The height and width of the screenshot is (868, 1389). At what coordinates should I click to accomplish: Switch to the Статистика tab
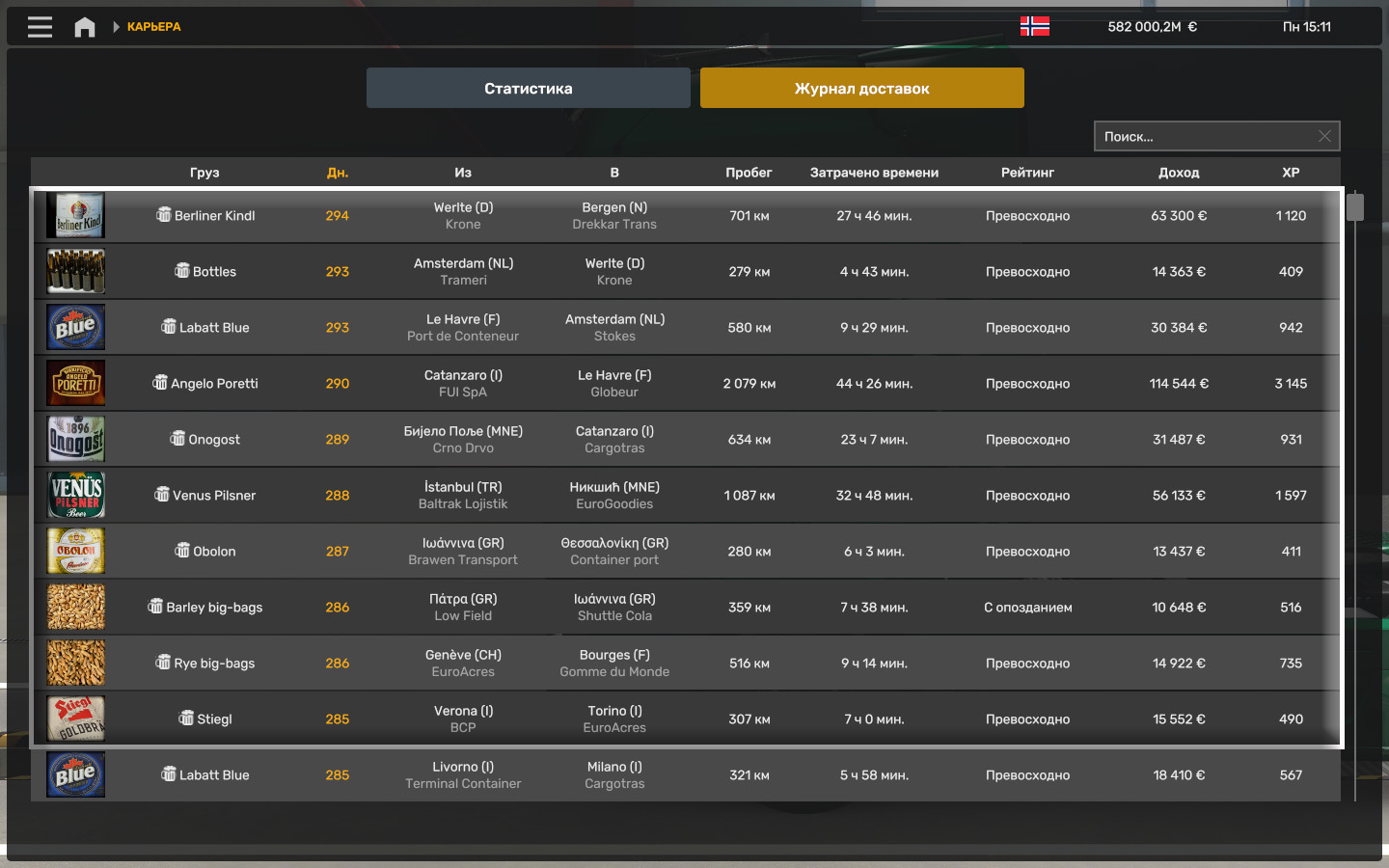coord(529,88)
